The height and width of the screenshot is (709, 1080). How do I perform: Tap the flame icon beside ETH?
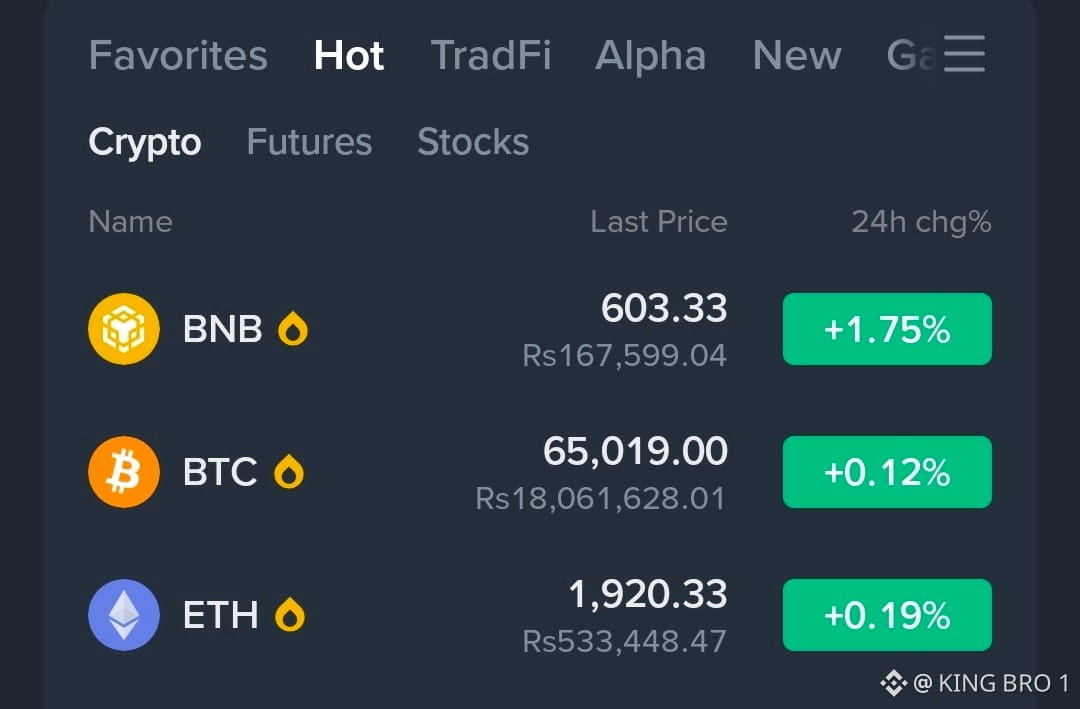[289, 615]
